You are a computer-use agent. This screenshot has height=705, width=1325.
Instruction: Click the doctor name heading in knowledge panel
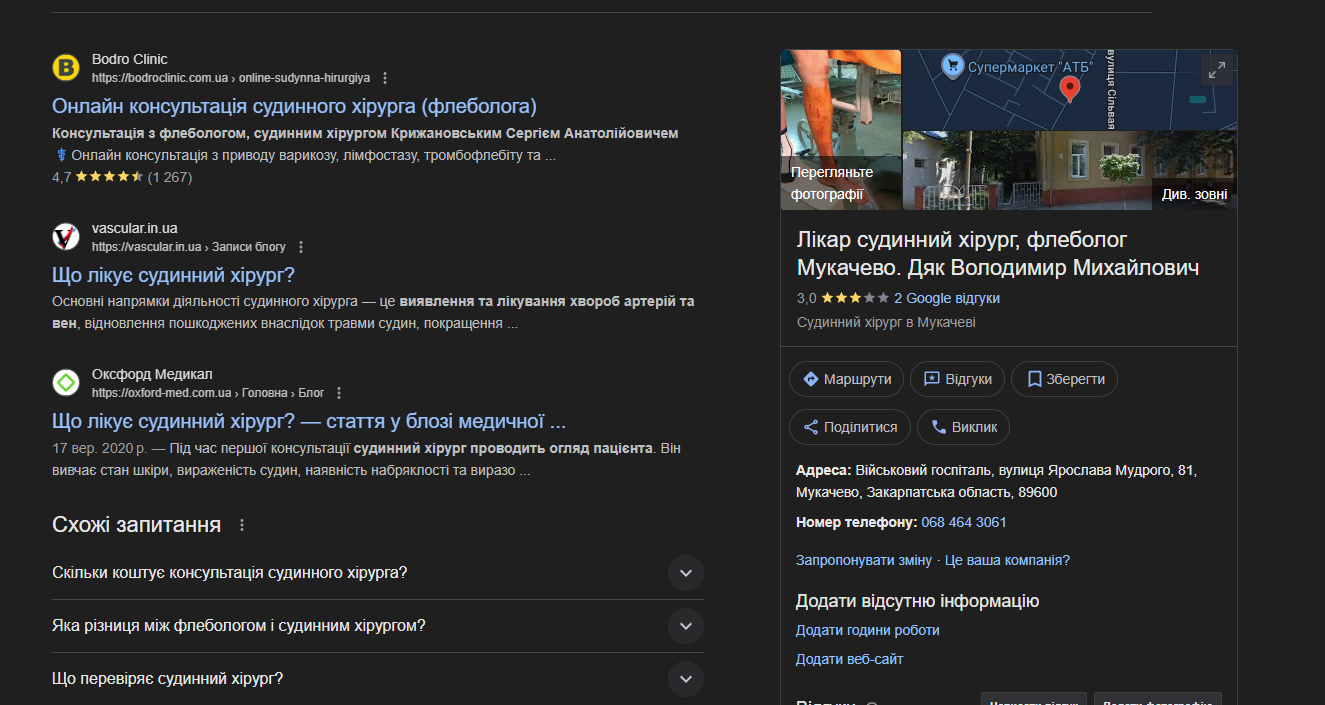click(x=998, y=254)
